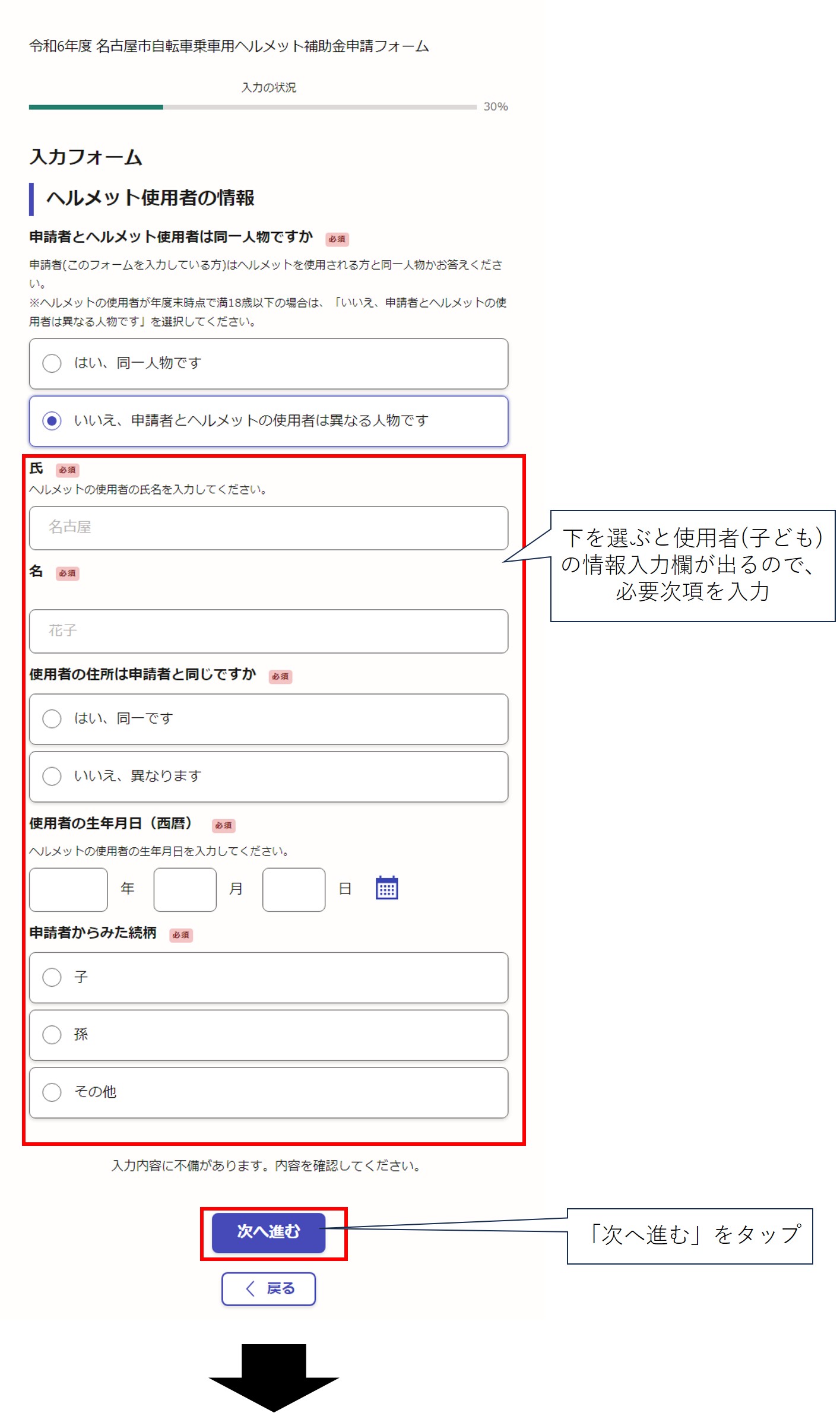Select 'はい、同一人物です' radio option

tap(52, 363)
